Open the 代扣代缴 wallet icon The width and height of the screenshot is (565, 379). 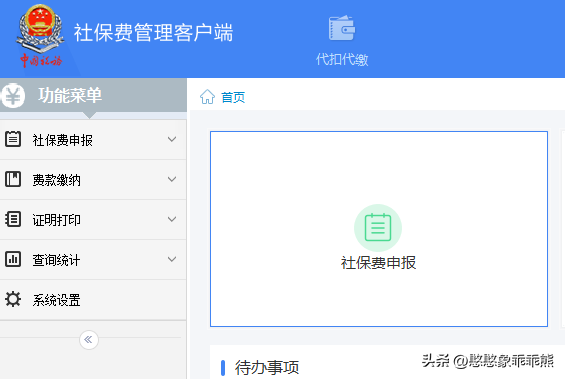pyautogui.click(x=342, y=28)
